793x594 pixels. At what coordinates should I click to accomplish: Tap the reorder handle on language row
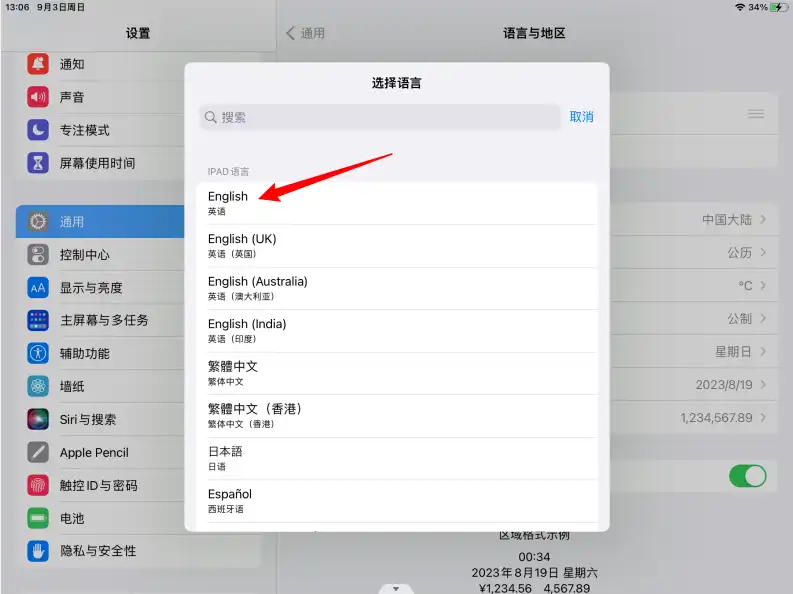[x=756, y=114]
